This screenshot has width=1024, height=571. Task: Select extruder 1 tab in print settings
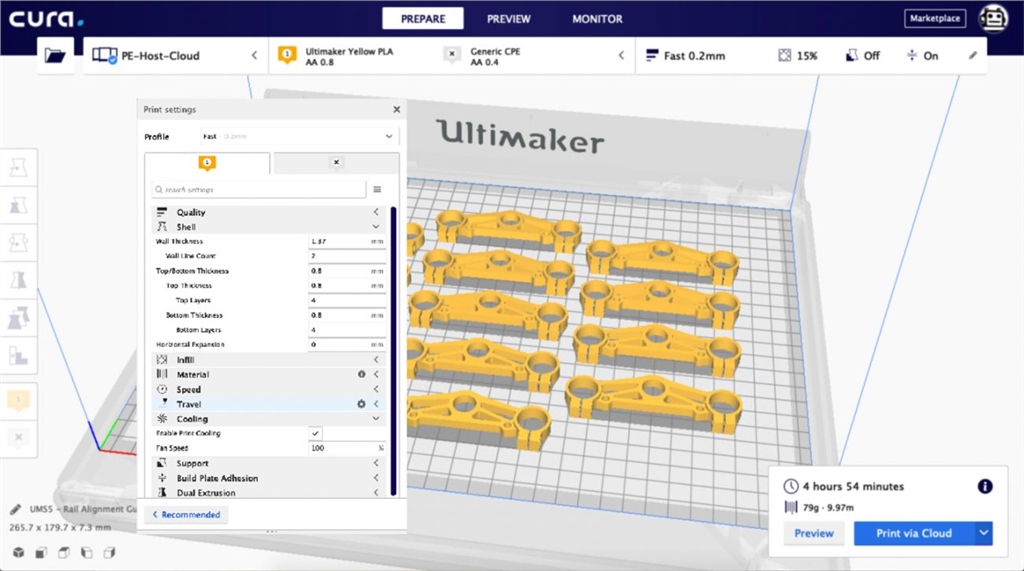click(207, 163)
